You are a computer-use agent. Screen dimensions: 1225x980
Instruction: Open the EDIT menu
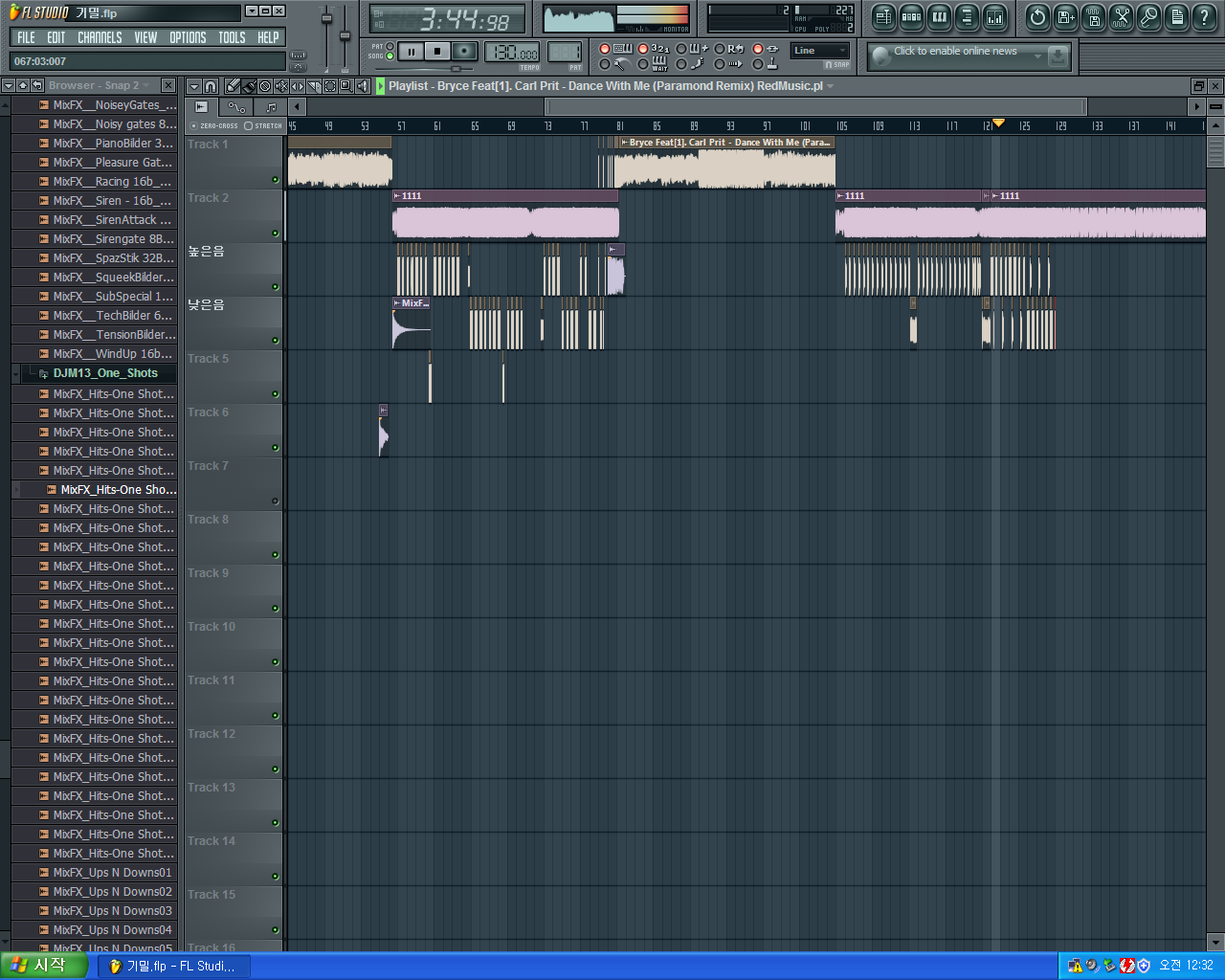(x=56, y=37)
